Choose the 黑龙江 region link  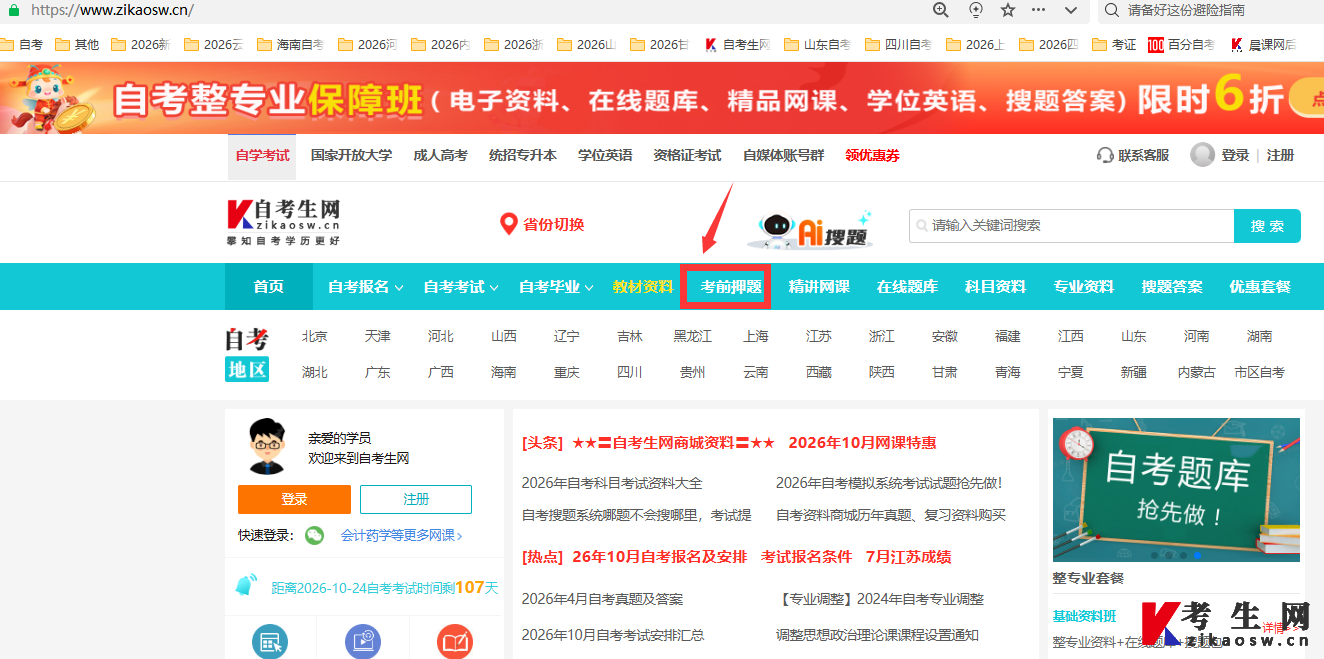tap(693, 336)
